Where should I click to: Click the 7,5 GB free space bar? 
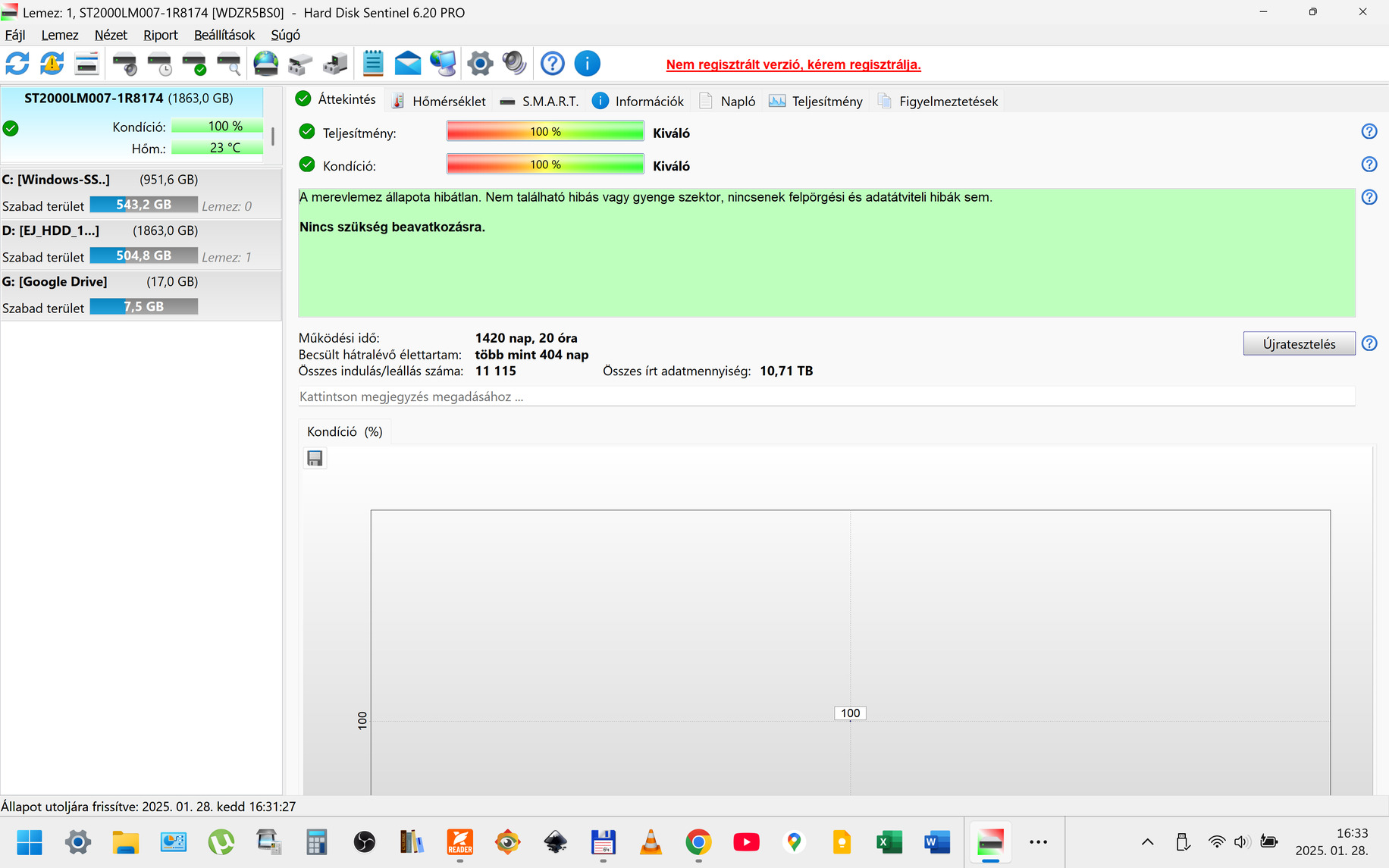[144, 307]
